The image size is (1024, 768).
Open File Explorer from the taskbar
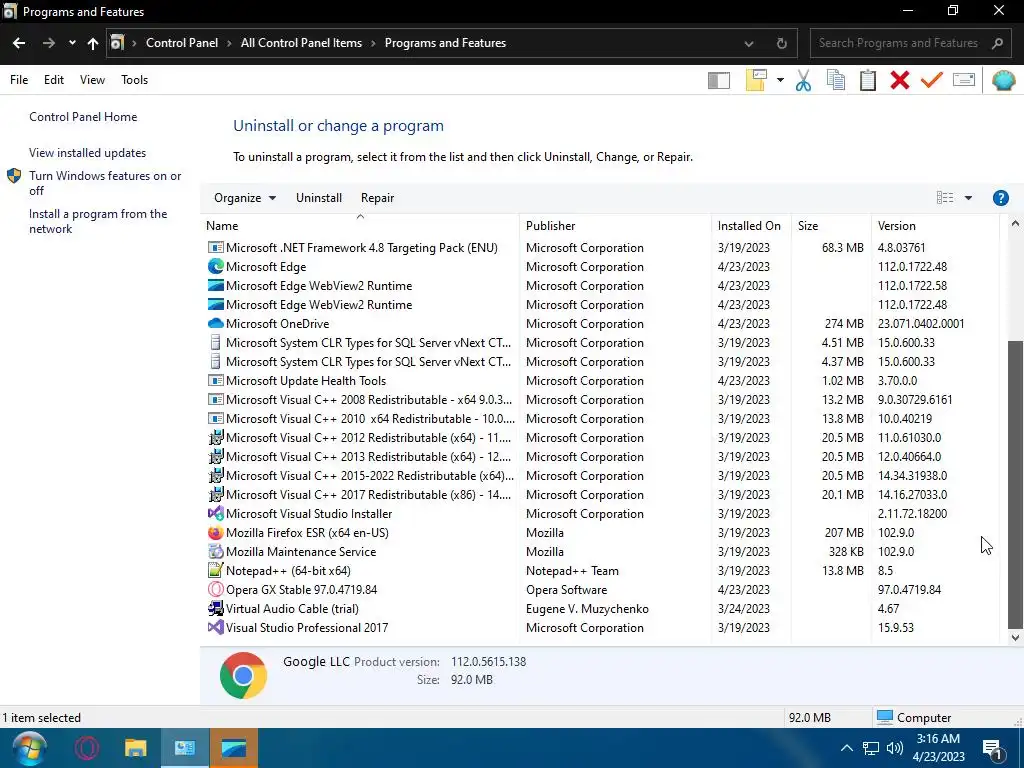pyautogui.click(x=136, y=748)
